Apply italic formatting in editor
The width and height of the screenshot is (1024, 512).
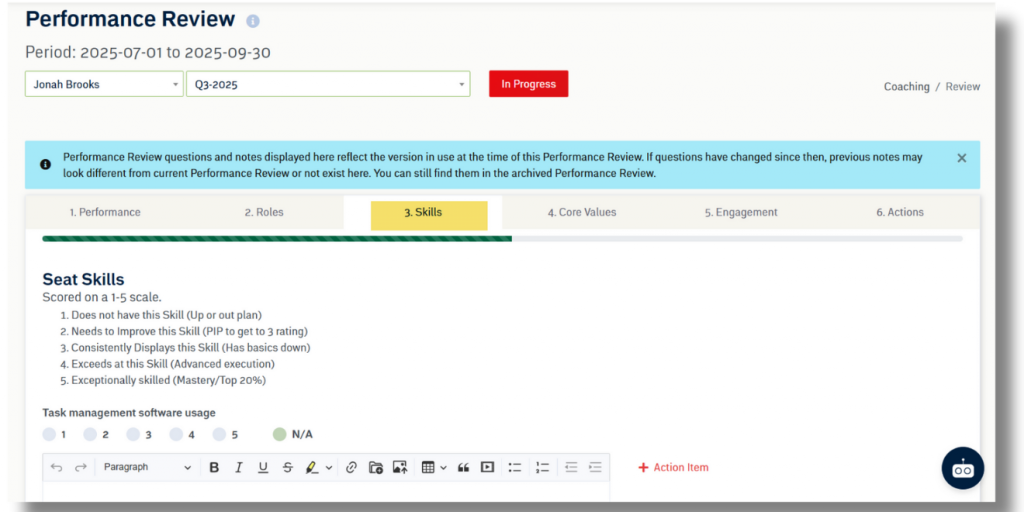(x=238, y=467)
